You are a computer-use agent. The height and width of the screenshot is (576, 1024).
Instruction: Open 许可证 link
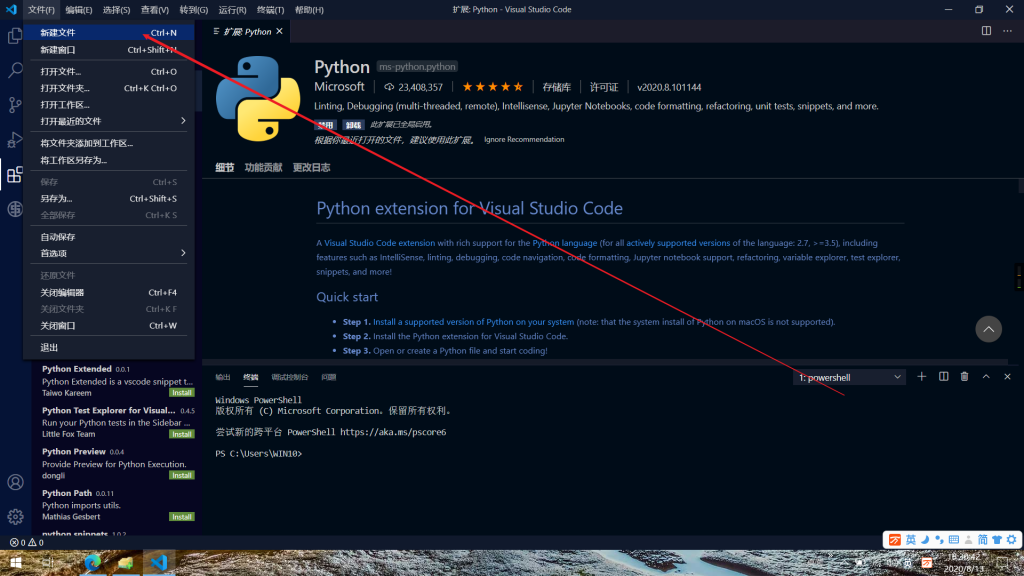click(x=603, y=87)
